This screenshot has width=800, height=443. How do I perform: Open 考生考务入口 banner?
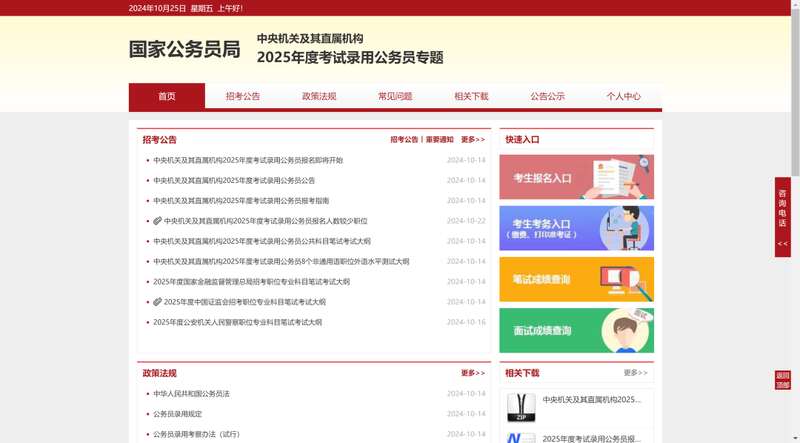pyautogui.click(x=576, y=228)
